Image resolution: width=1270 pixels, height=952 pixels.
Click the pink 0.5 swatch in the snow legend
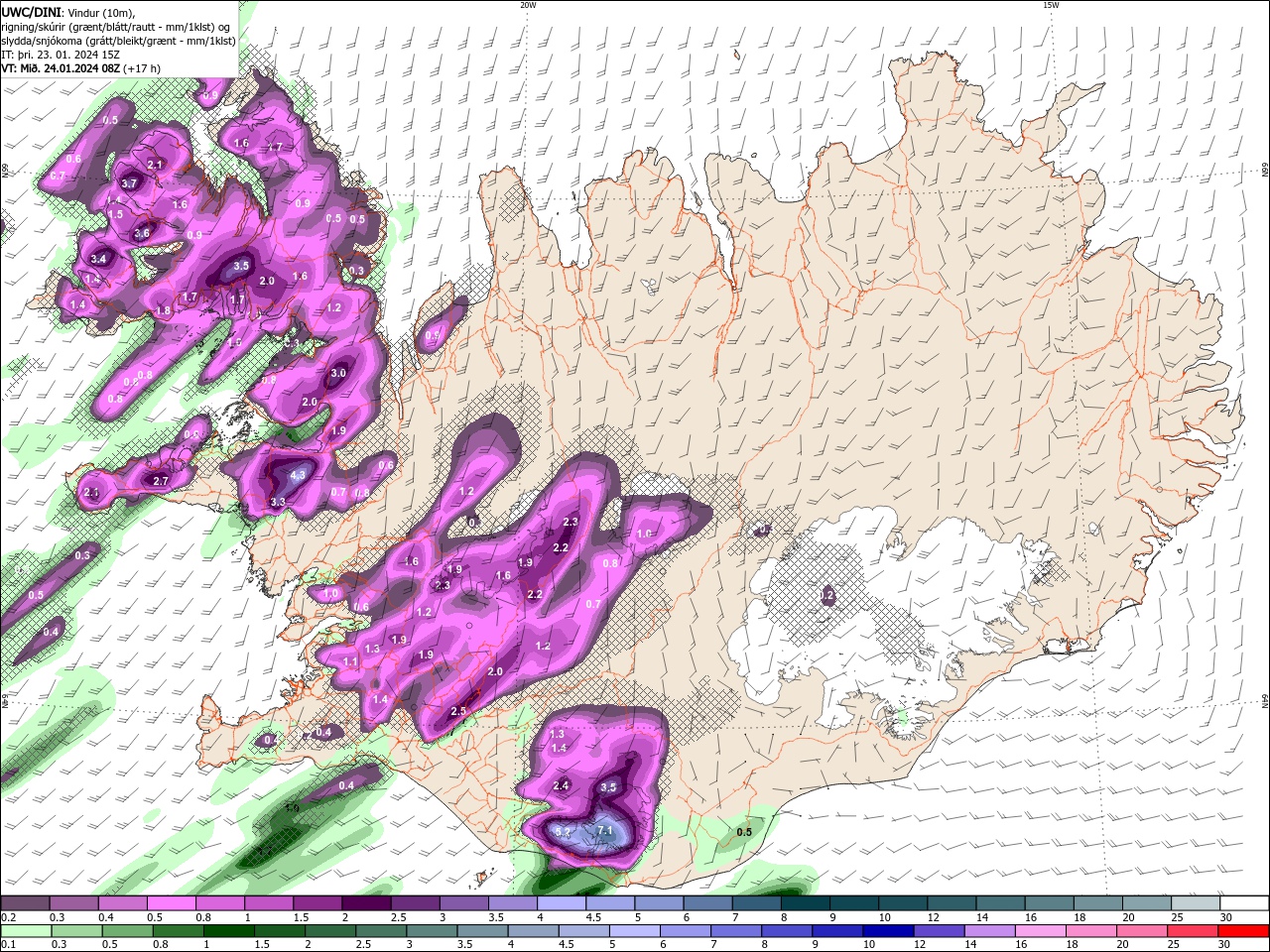[x=171, y=903]
